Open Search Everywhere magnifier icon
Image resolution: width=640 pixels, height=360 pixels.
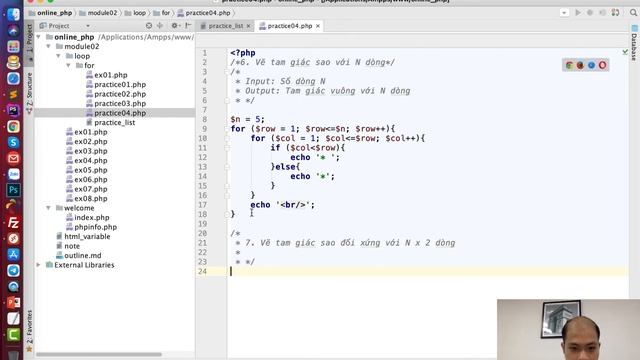click(x=633, y=13)
